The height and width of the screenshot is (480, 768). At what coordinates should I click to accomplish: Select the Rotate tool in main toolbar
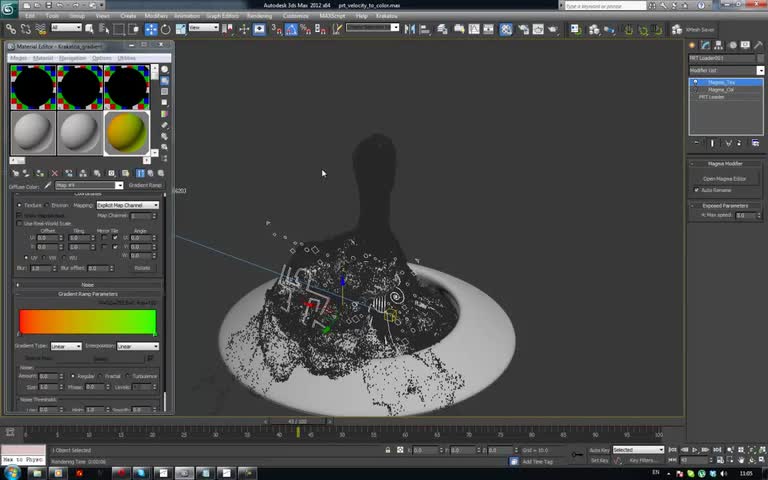(x=163, y=29)
